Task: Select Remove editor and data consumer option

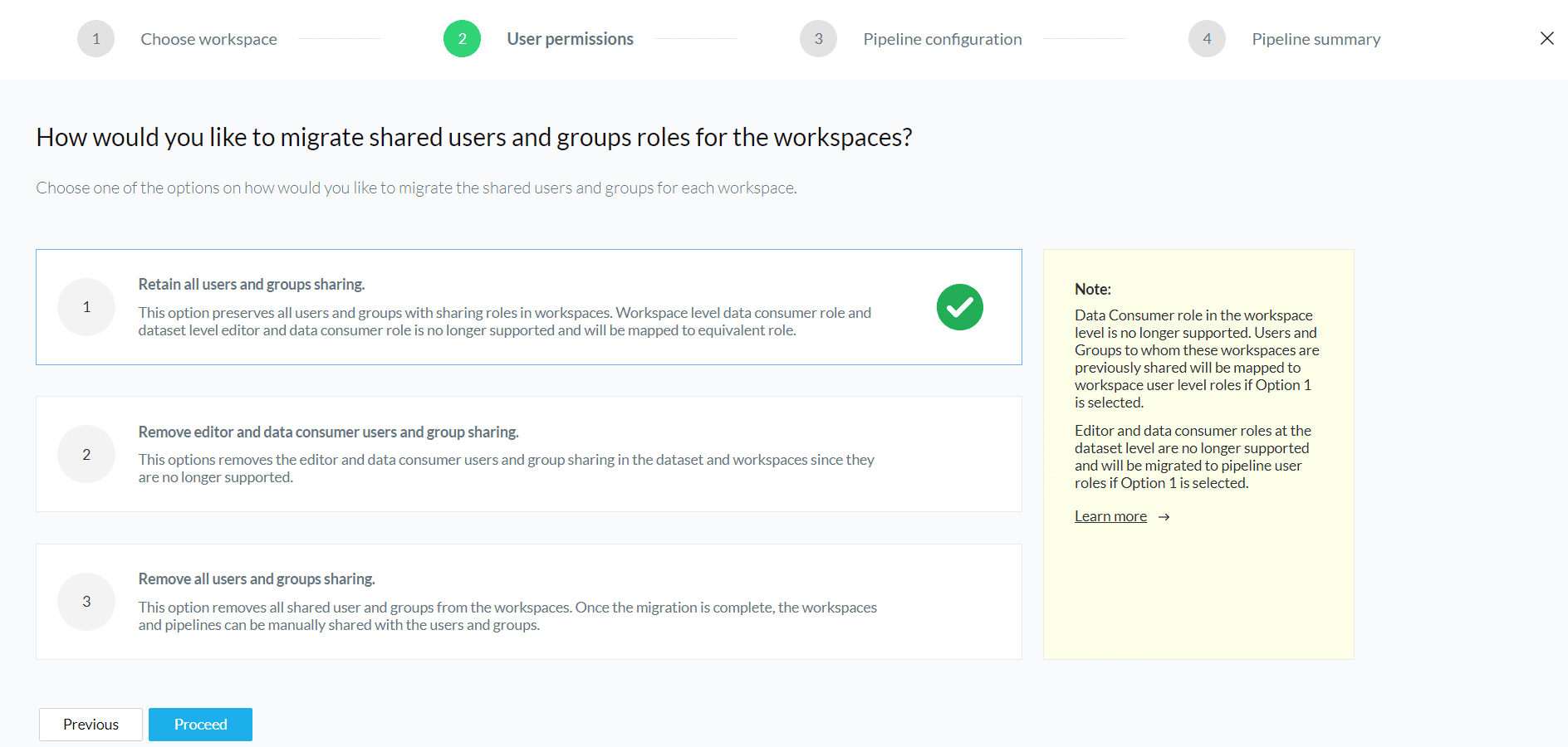Action: tap(328, 432)
